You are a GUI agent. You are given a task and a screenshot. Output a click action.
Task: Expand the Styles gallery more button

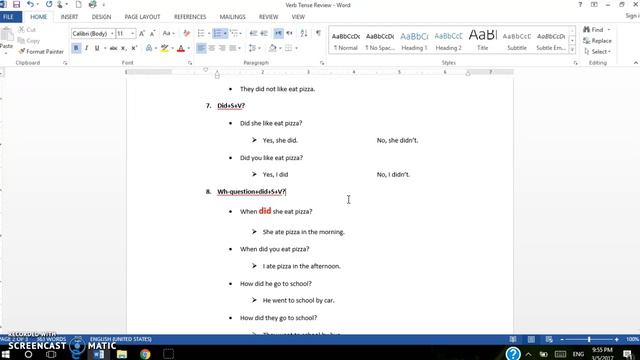(x=572, y=50)
